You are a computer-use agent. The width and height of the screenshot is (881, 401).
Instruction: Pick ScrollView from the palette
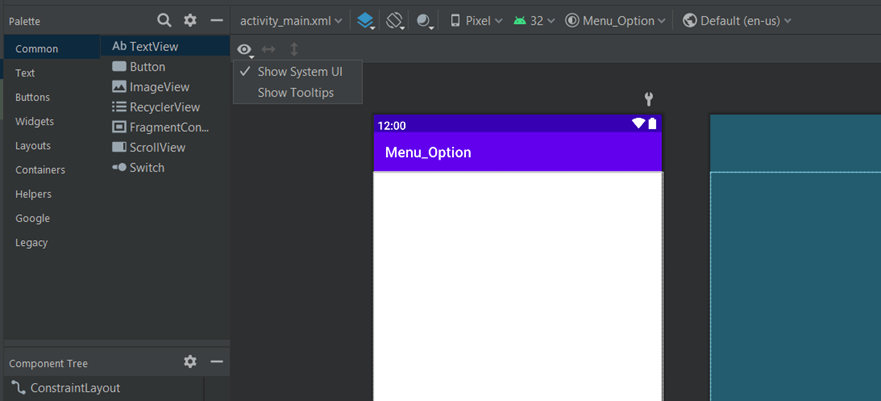point(166,148)
